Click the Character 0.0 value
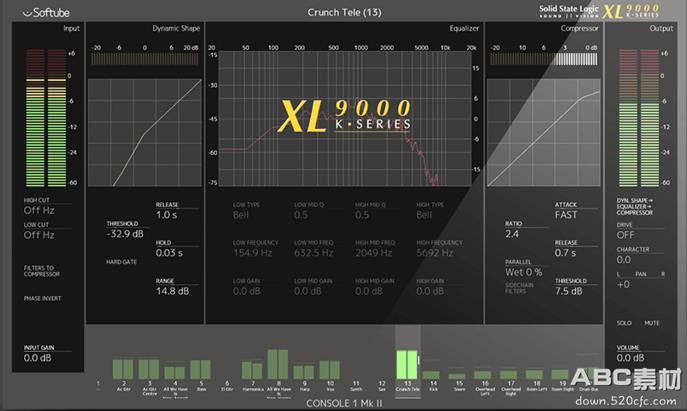 623,260
